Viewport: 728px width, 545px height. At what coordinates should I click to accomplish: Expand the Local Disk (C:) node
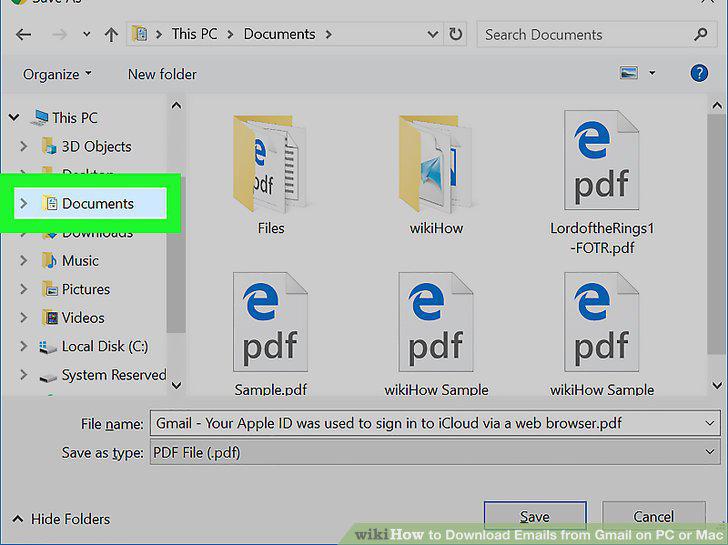[x=24, y=346]
